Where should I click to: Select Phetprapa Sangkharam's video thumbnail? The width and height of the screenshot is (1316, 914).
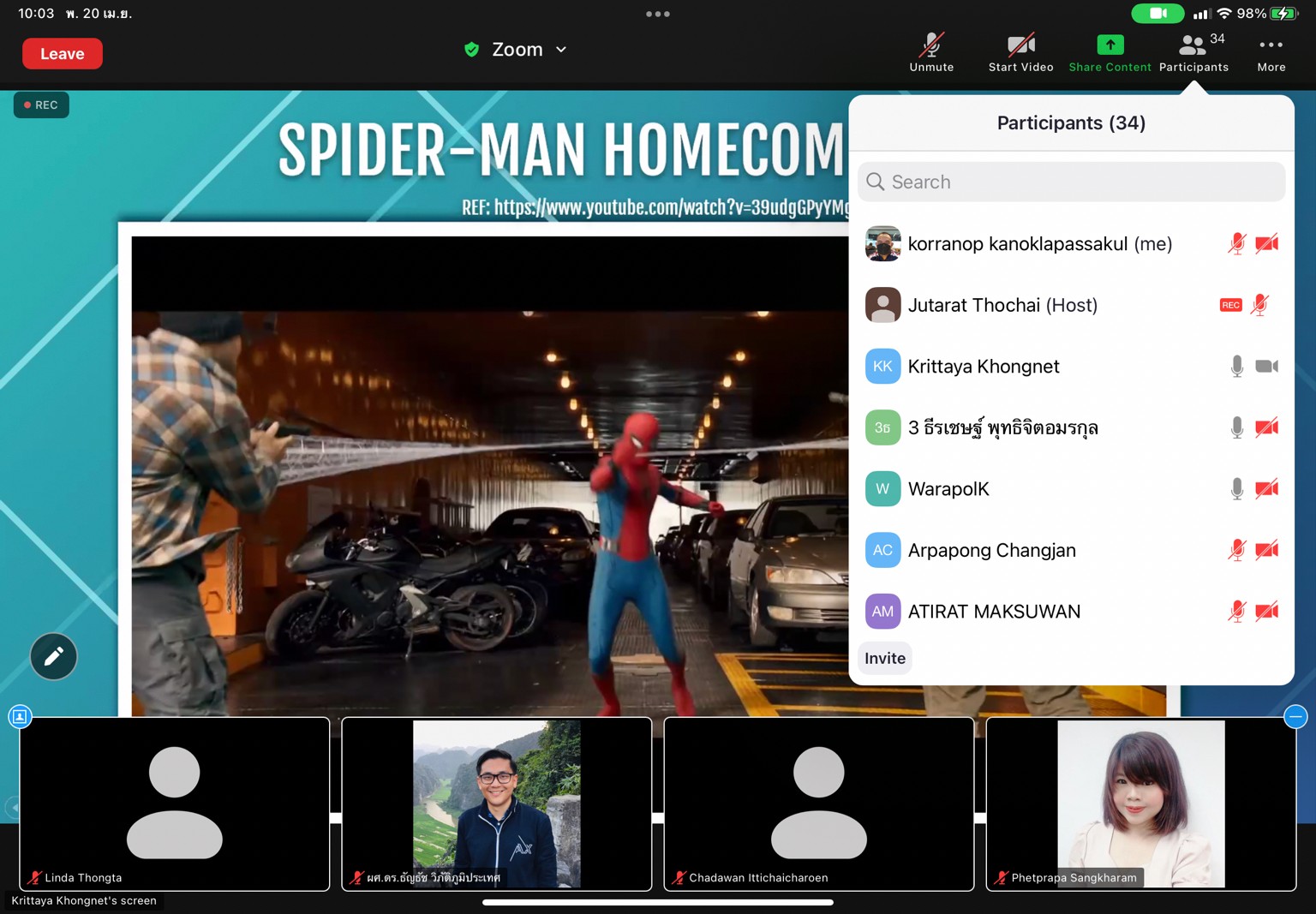click(1140, 803)
